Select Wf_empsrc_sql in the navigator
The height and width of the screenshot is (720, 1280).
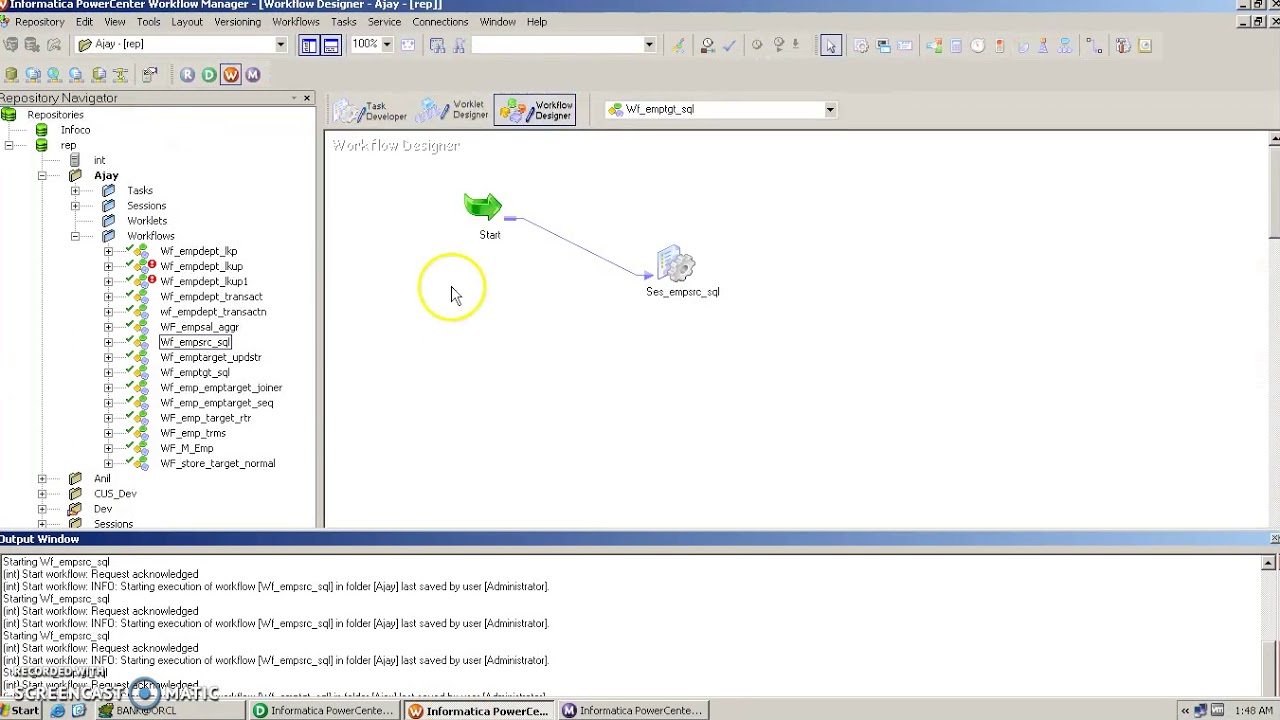tap(195, 342)
